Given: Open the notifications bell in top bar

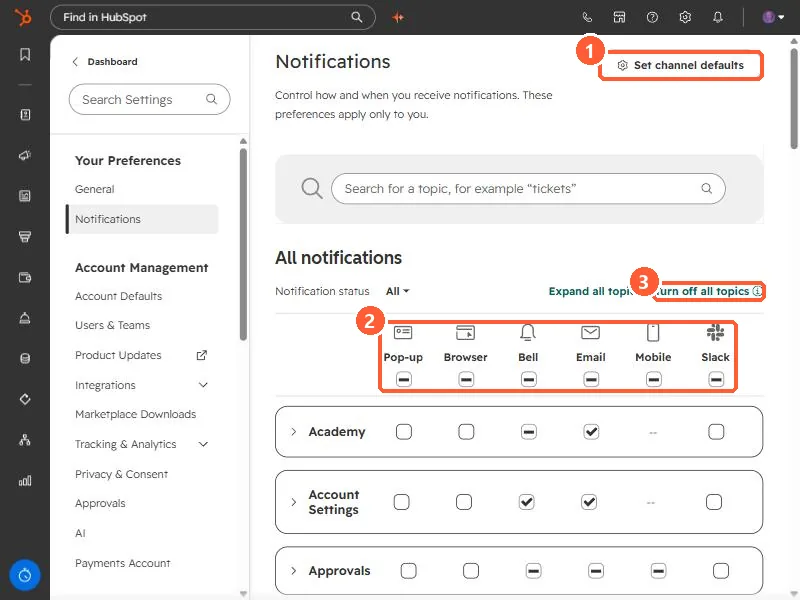Looking at the screenshot, I should (717, 17).
